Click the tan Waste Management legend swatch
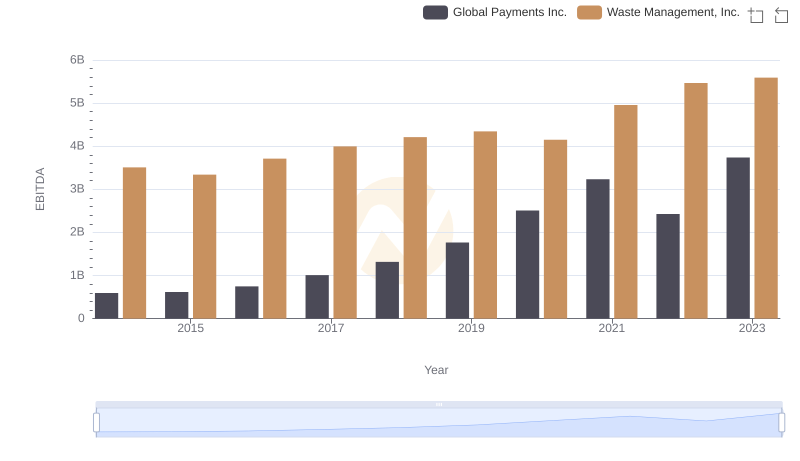The image size is (800, 461). [590, 12]
